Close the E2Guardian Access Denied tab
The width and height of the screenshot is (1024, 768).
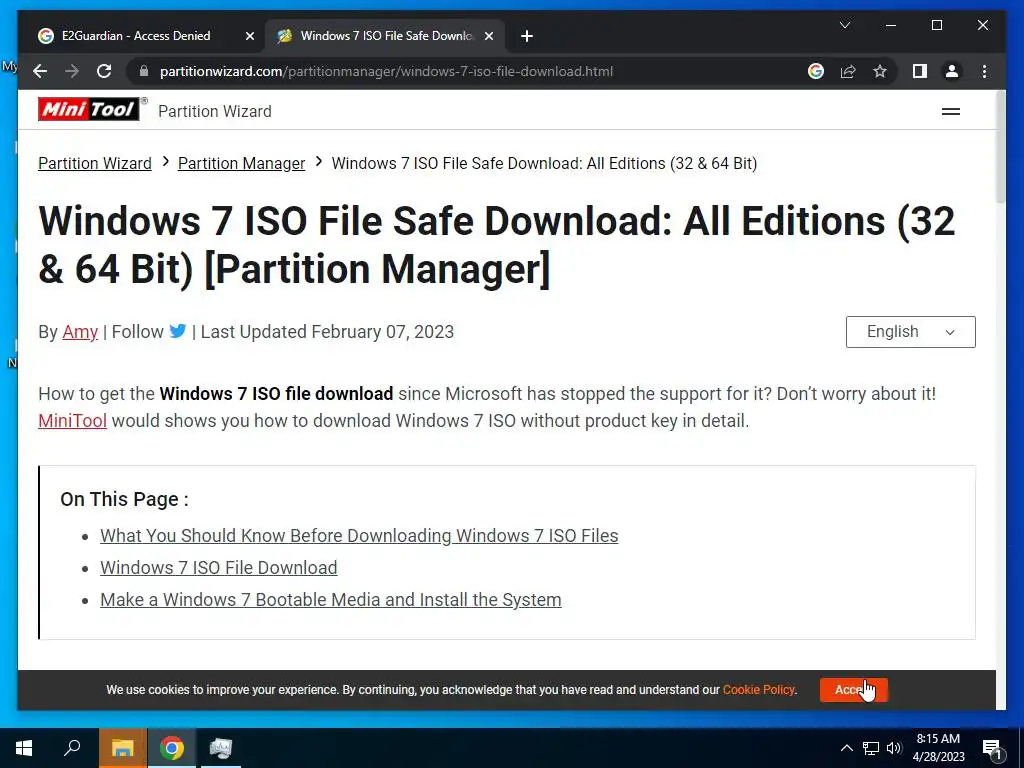(249, 36)
